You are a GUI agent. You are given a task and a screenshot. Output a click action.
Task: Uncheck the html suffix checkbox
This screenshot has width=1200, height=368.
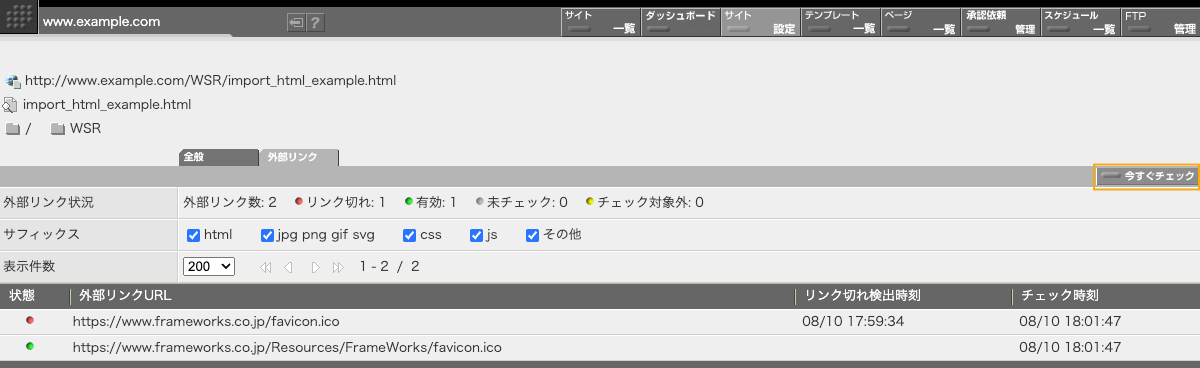(x=194, y=235)
